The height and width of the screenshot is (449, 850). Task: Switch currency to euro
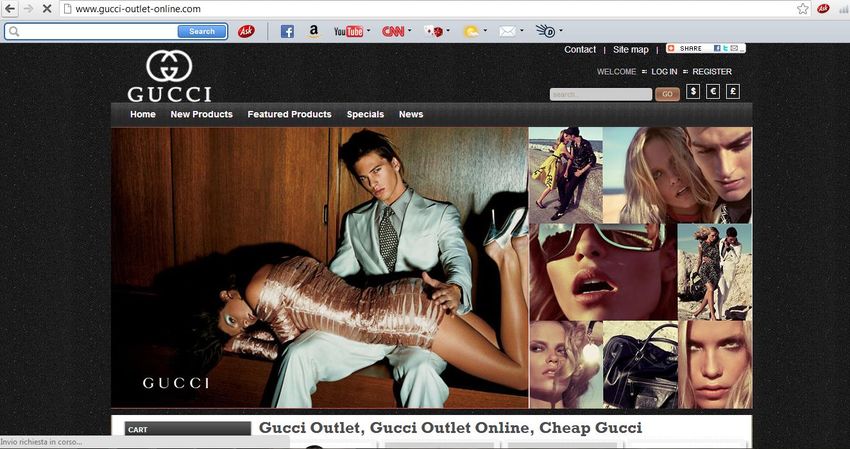click(x=713, y=92)
